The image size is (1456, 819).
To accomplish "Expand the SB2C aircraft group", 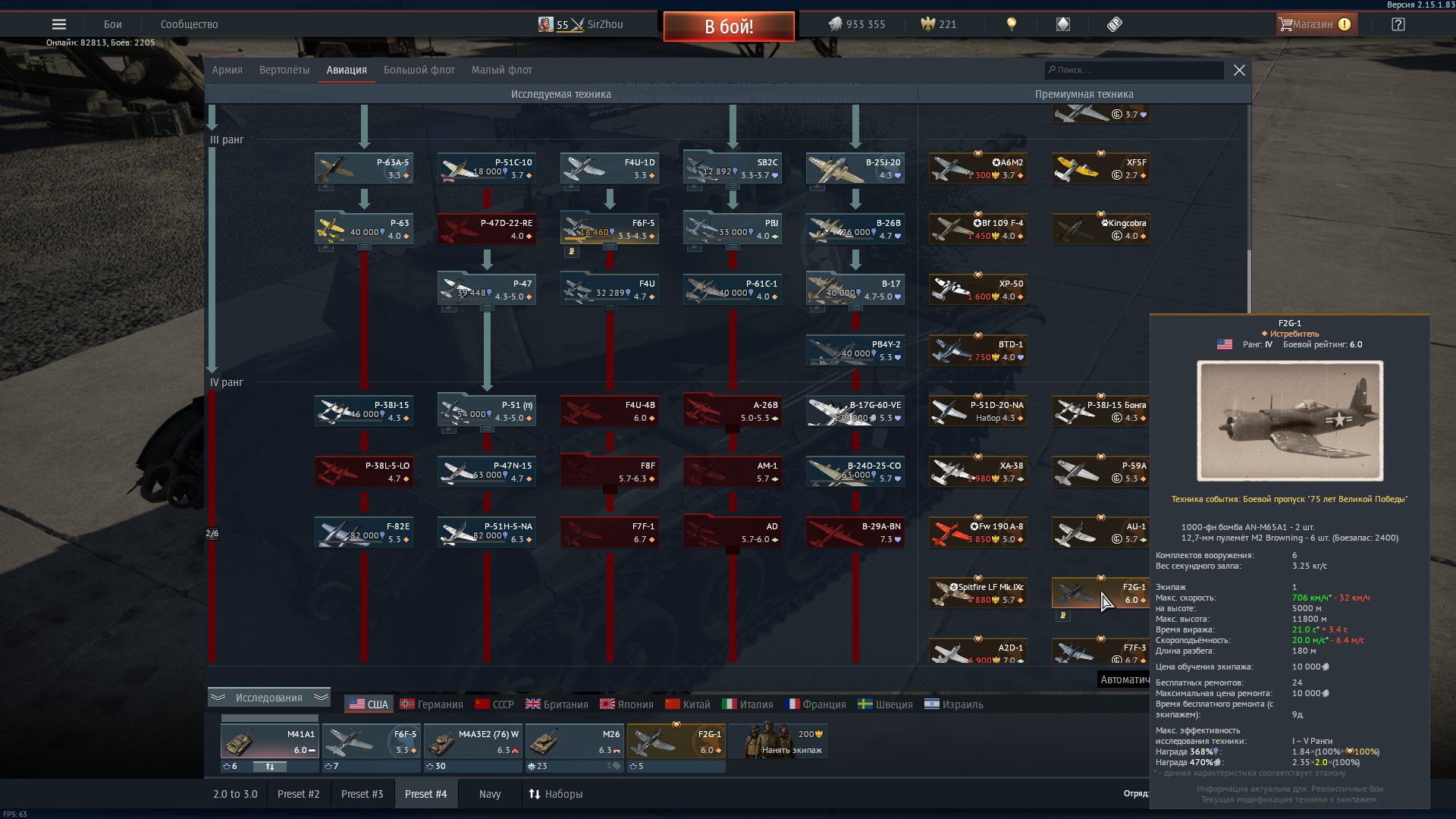I will (733, 187).
